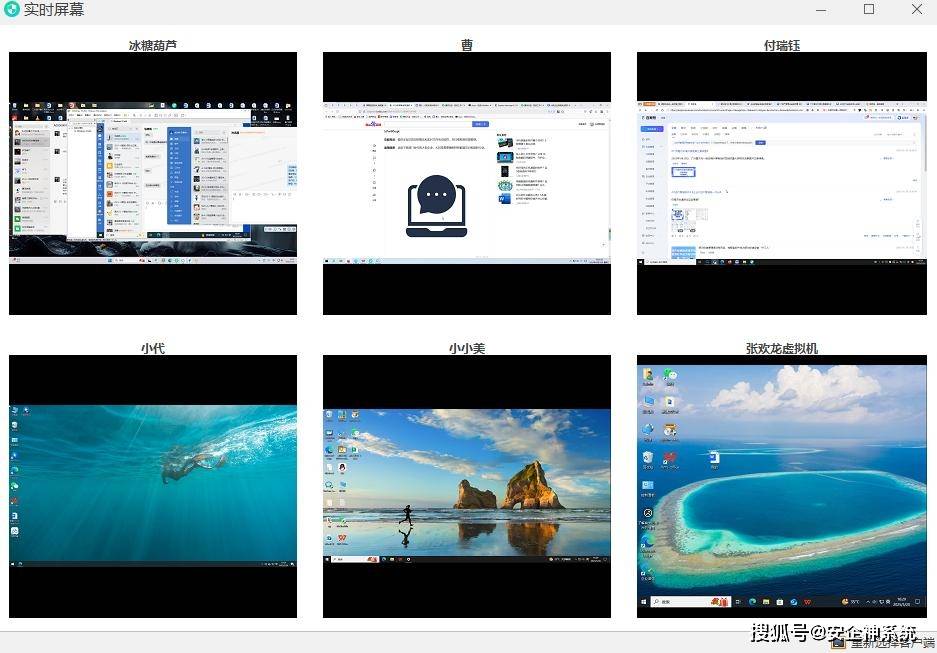
Task: Open the 小代 live screen thumbnail
Action: 153,486
